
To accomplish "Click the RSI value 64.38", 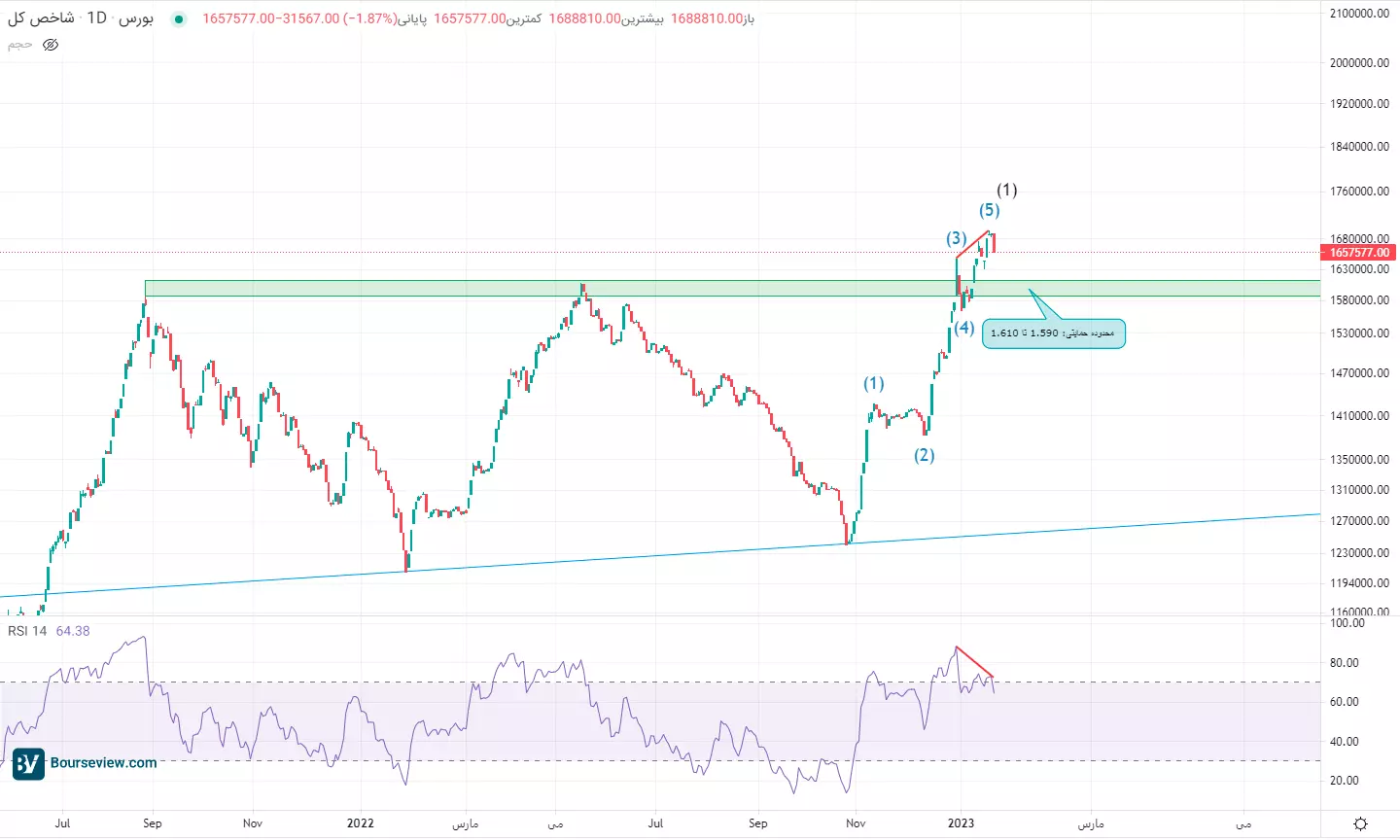I will (x=73, y=631).
